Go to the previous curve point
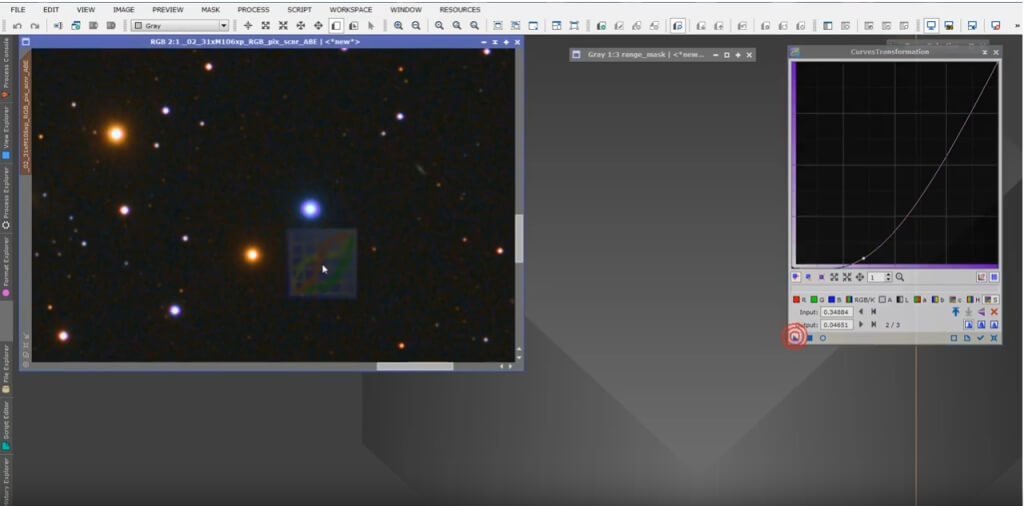This screenshot has width=1024, height=506. click(861, 311)
